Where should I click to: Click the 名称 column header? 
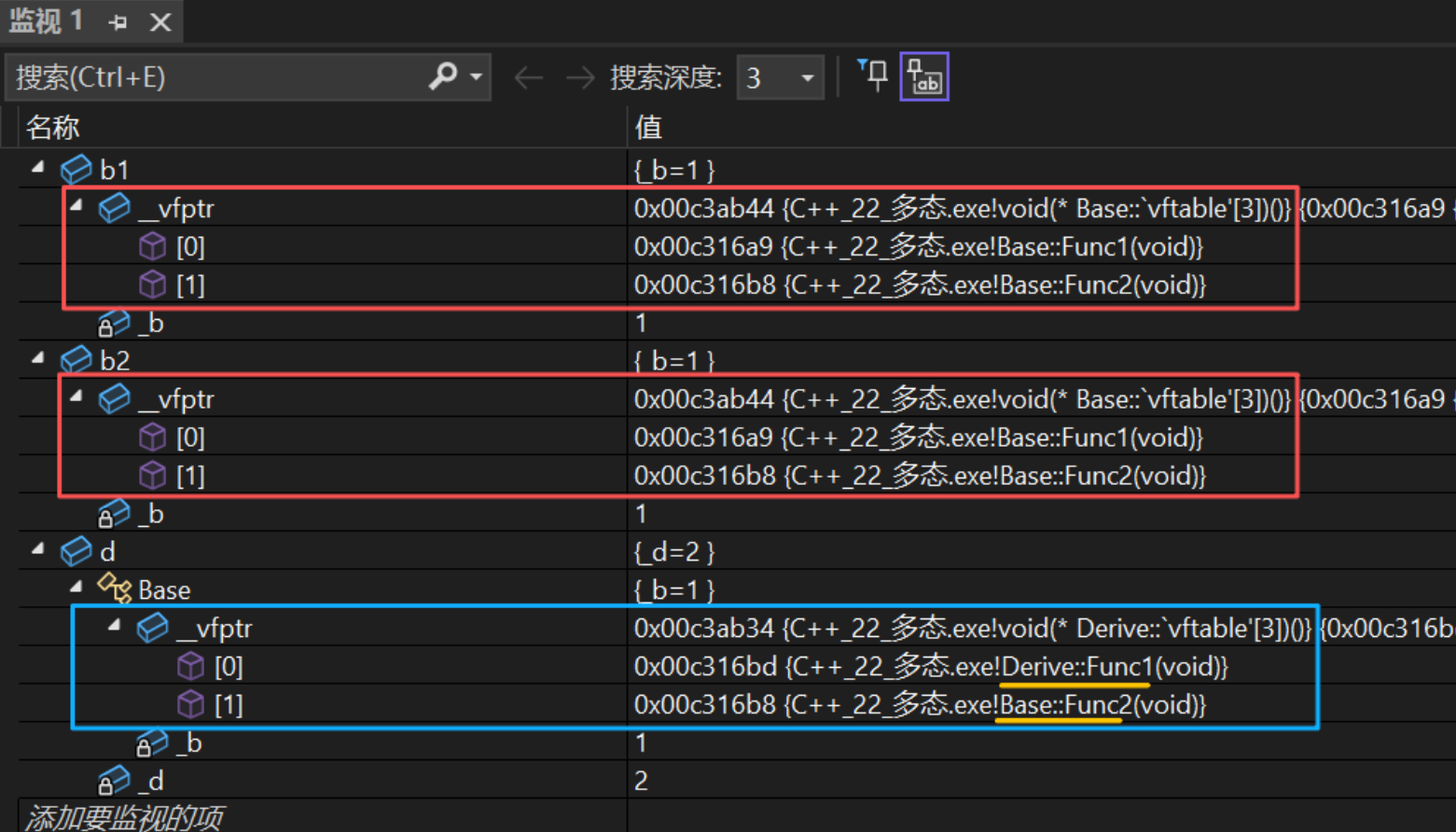click(53, 127)
